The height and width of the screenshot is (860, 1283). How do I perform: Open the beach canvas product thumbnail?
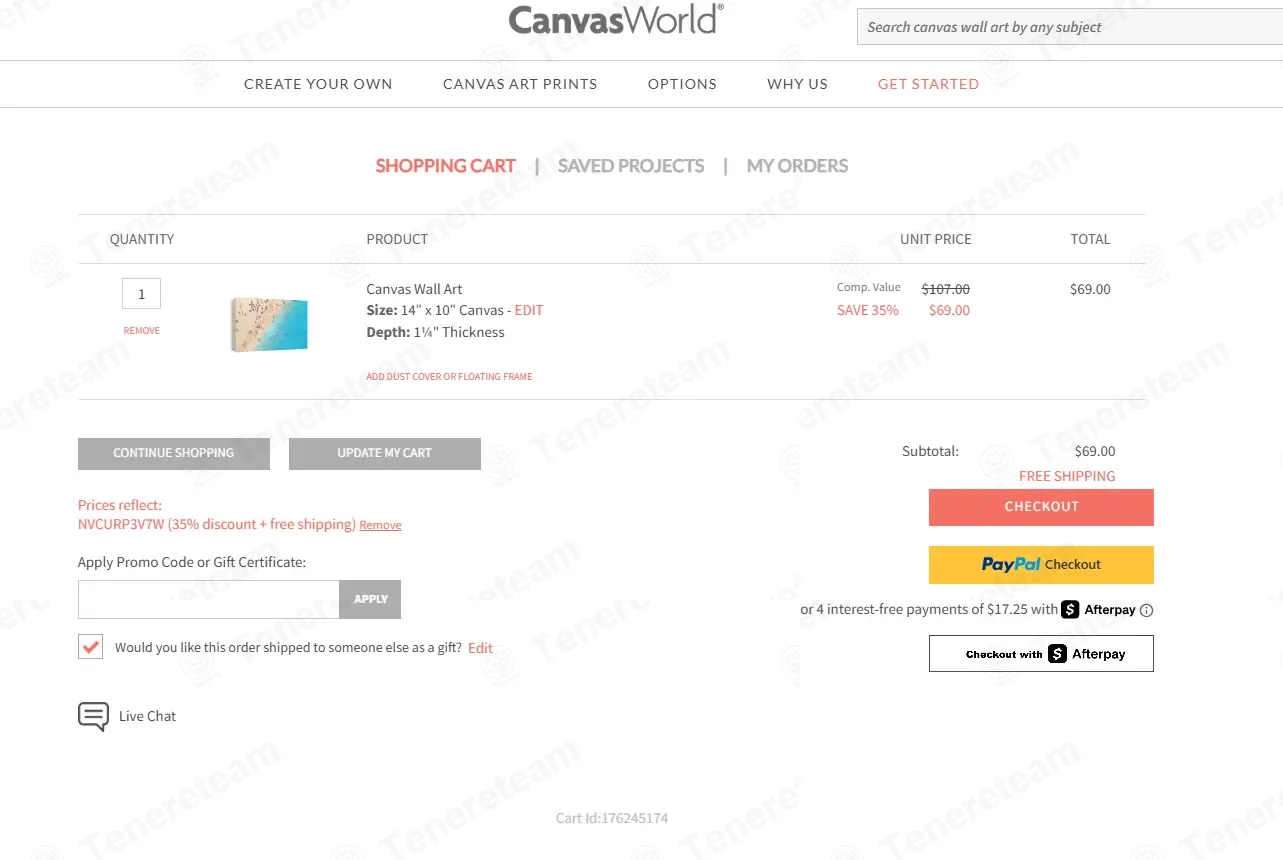coord(269,324)
